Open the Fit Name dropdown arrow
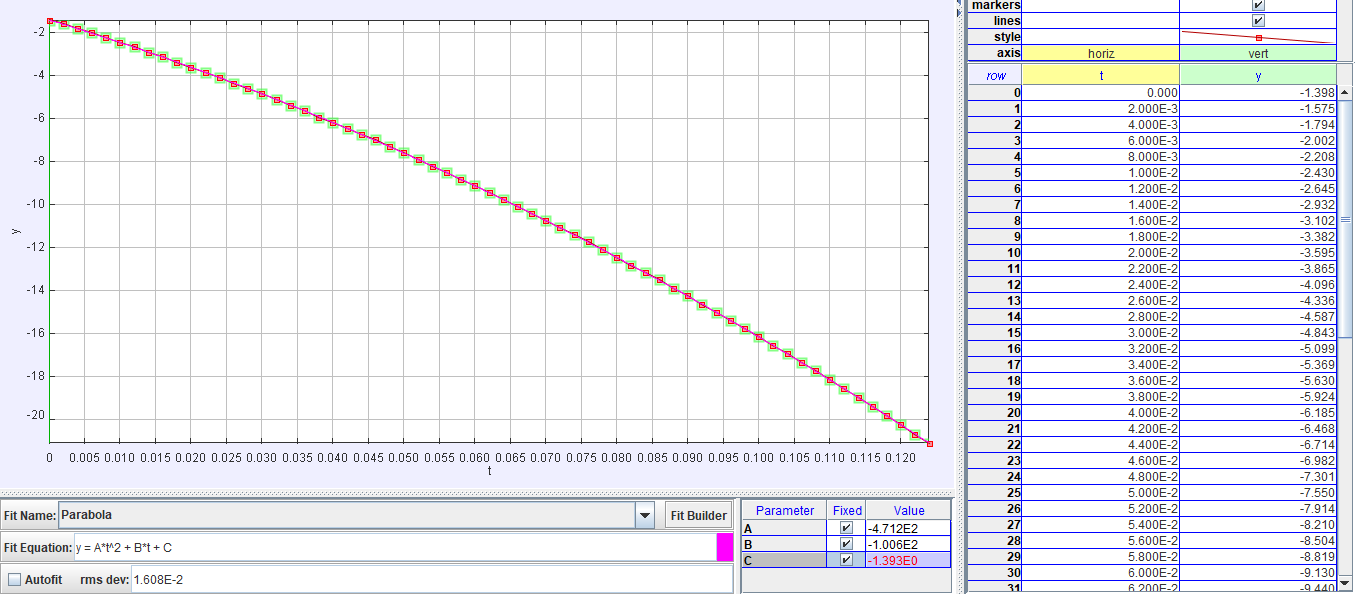This screenshot has height=594, width=1355. click(x=645, y=515)
